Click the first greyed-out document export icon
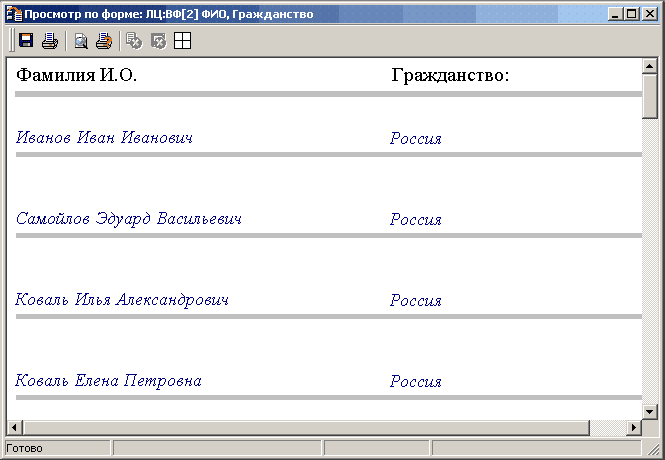 coord(134,41)
